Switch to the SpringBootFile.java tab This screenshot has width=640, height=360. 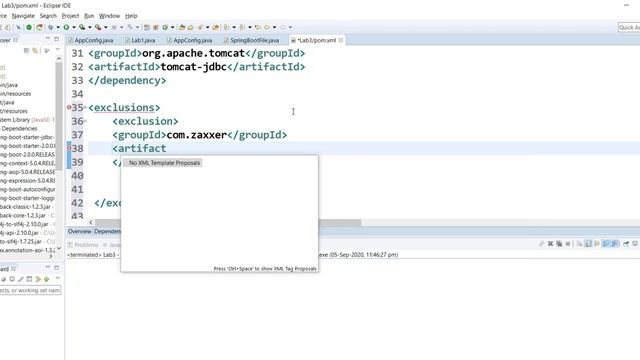point(251,40)
